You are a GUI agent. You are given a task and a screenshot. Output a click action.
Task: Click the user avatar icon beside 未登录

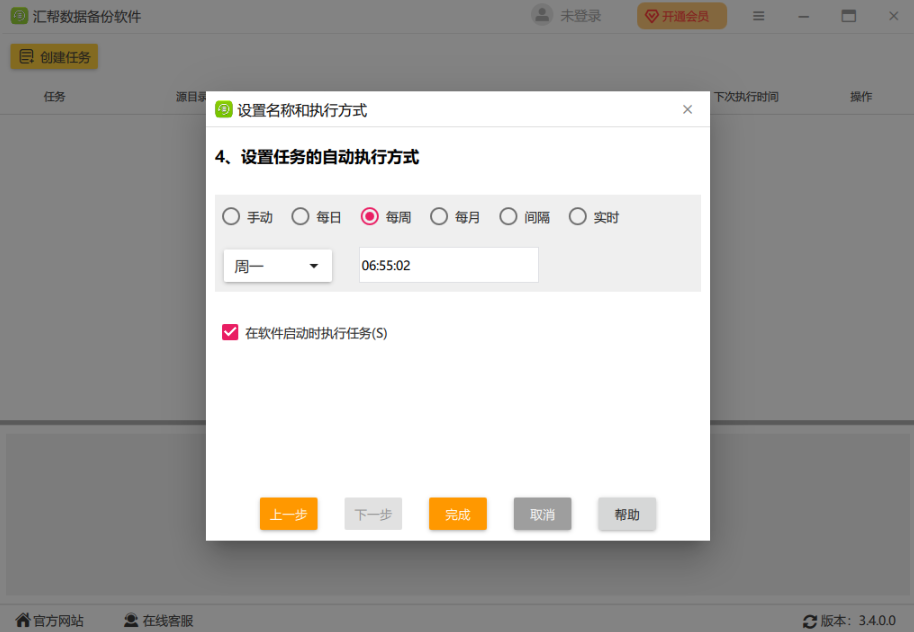[542, 15]
